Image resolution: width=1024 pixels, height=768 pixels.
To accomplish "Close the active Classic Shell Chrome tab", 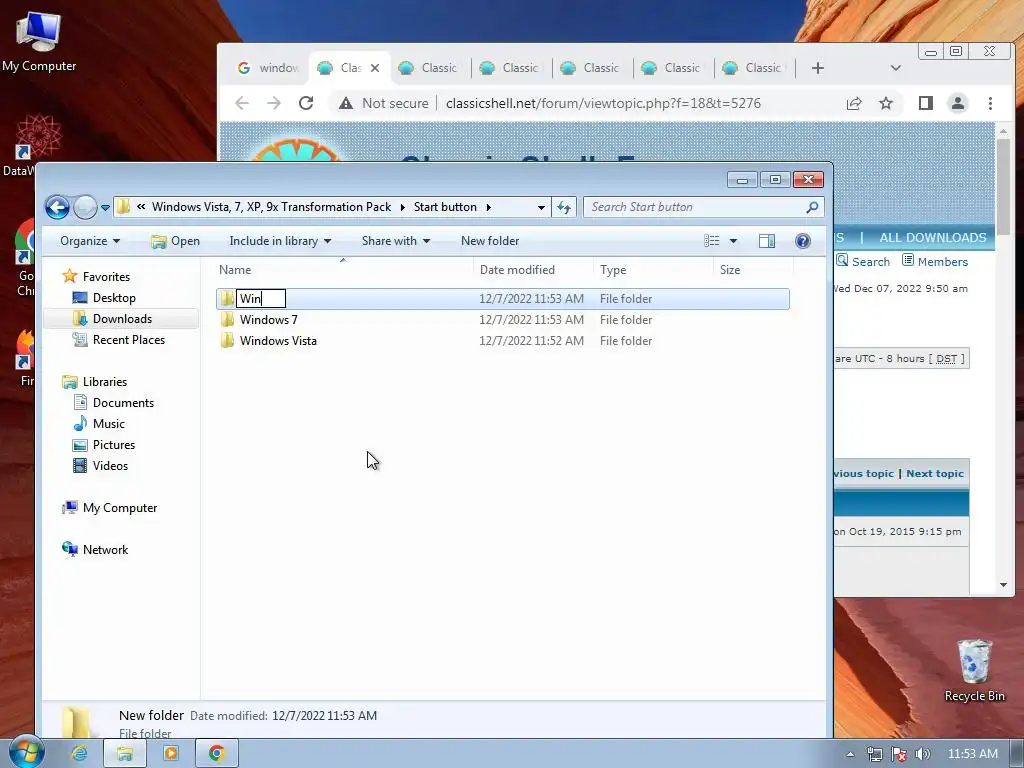I will [x=375, y=68].
